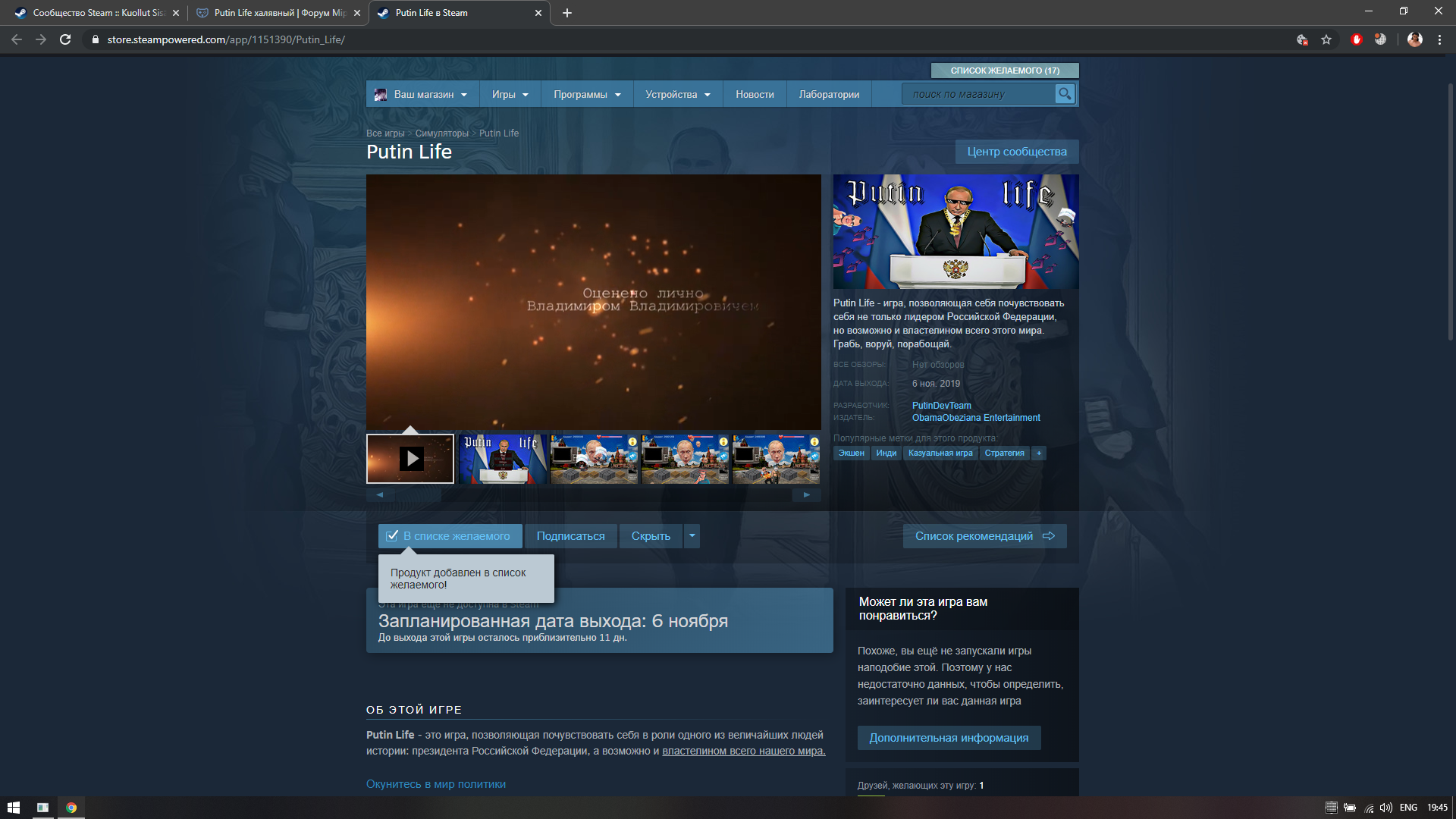Open a new browser tab

[x=567, y=13]
